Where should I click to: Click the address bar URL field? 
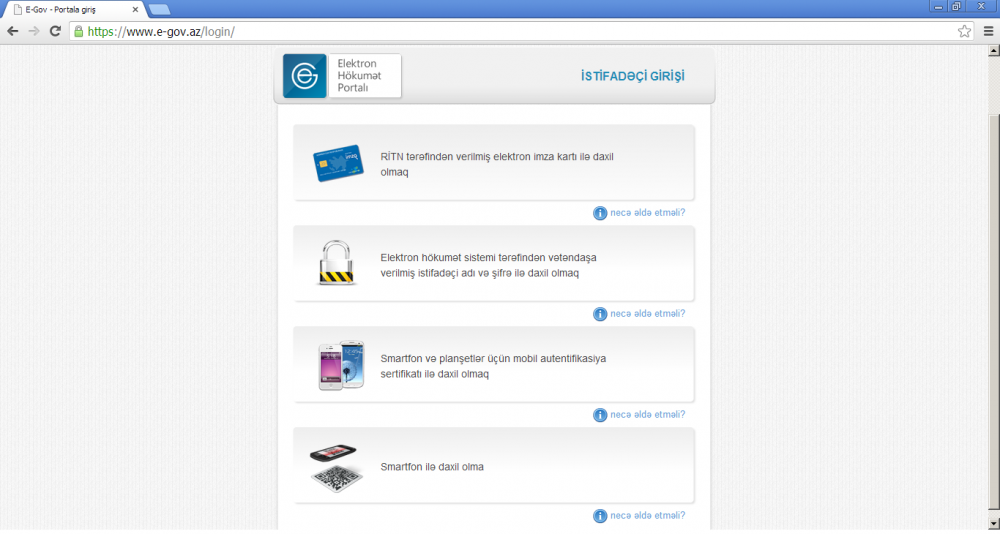pos(520,31)
